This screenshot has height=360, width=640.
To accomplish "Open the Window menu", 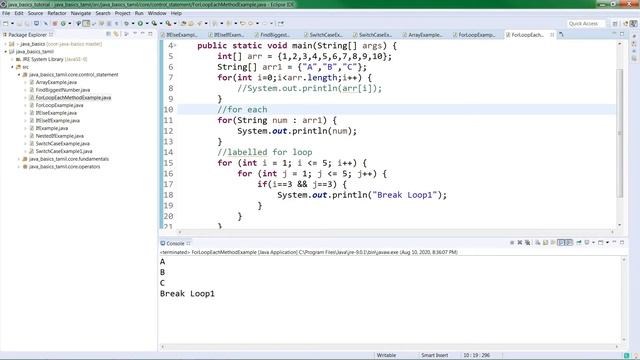I will (157, 13).
